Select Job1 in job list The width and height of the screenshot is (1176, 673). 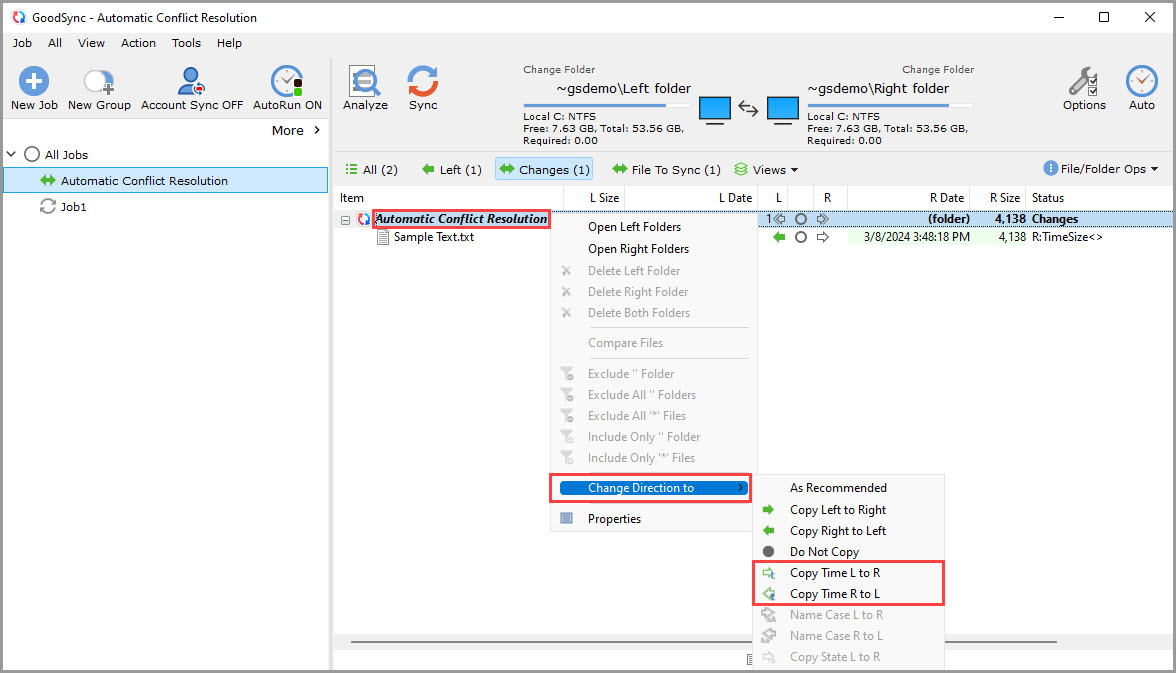click(x=73, y=206)
